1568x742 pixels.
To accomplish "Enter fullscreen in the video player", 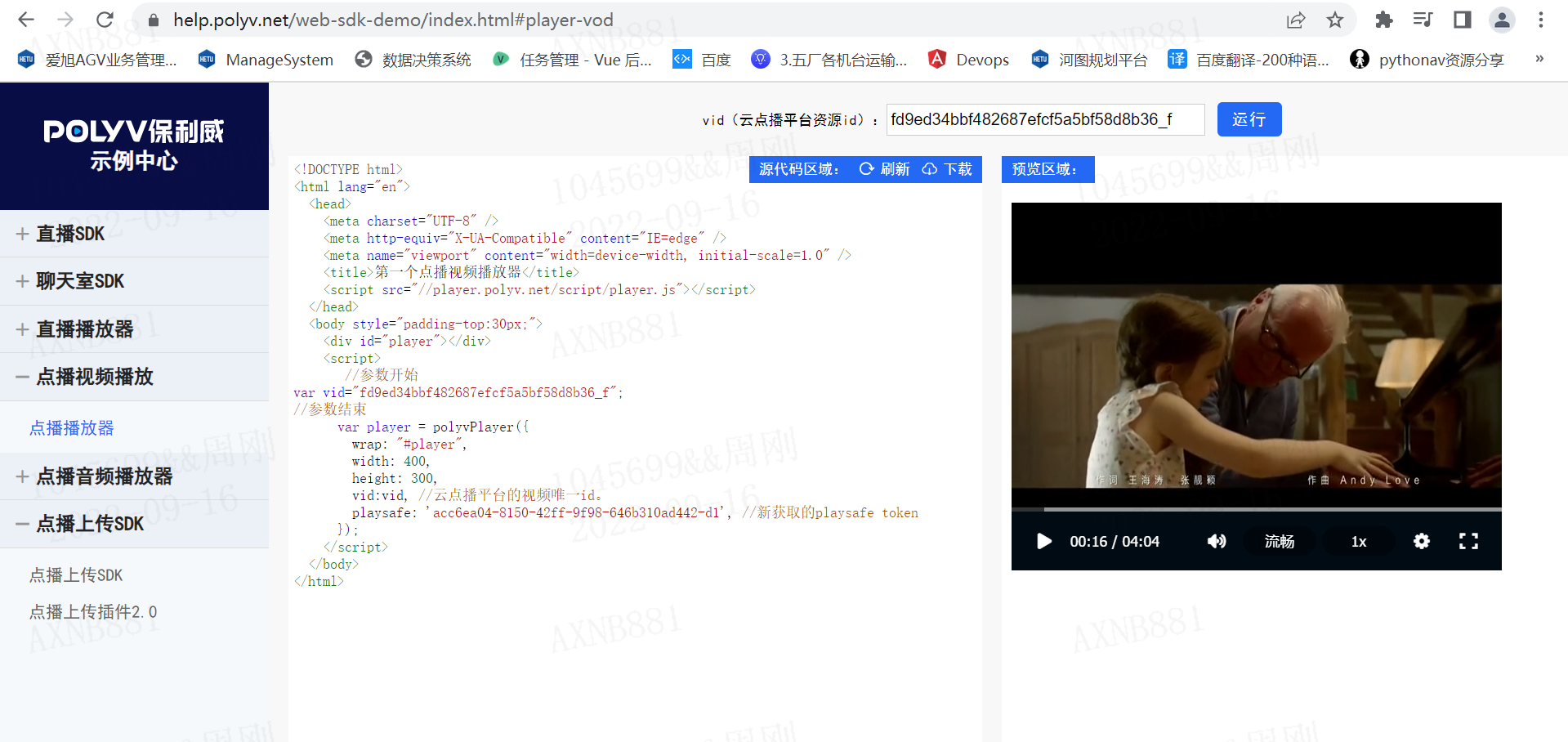I will pos(1468,541).
